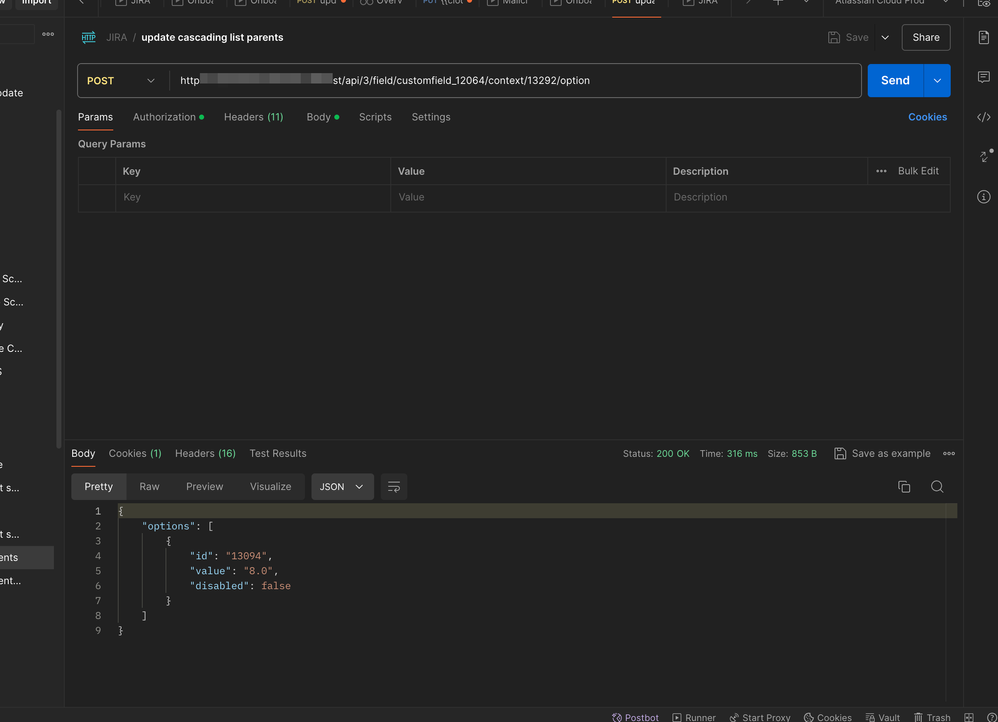This screenshot has height=722, width=998.
Task: Click the JIRA collection breadcrumb
Action: click(x=116, y=38)
